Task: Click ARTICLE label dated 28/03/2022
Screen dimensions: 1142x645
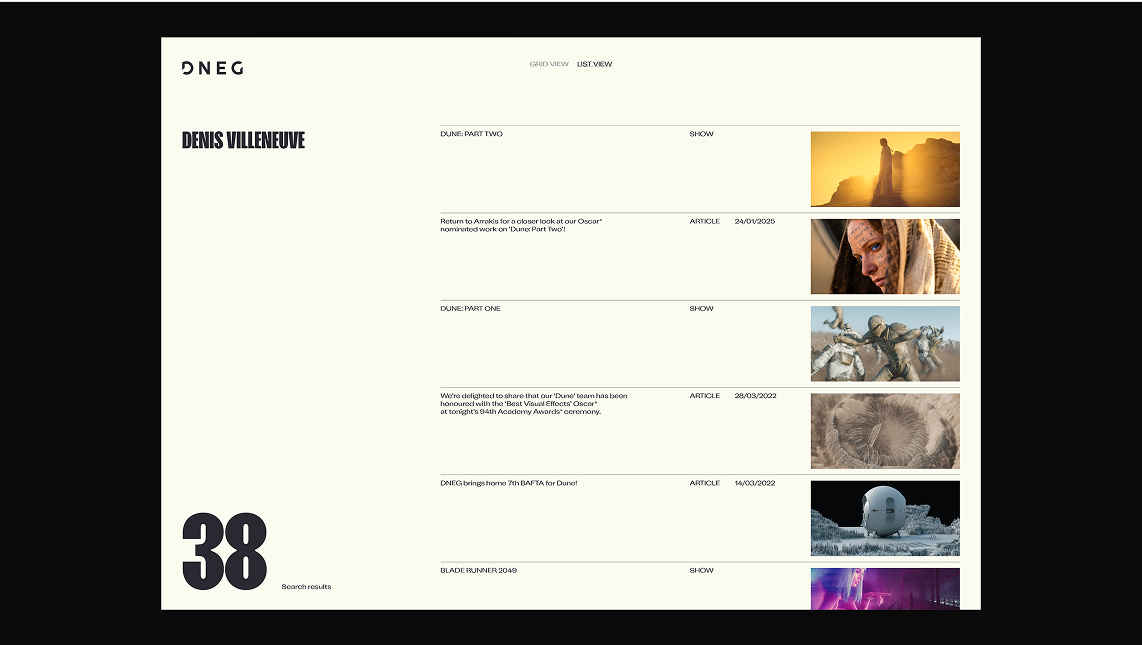Action: 704,396
